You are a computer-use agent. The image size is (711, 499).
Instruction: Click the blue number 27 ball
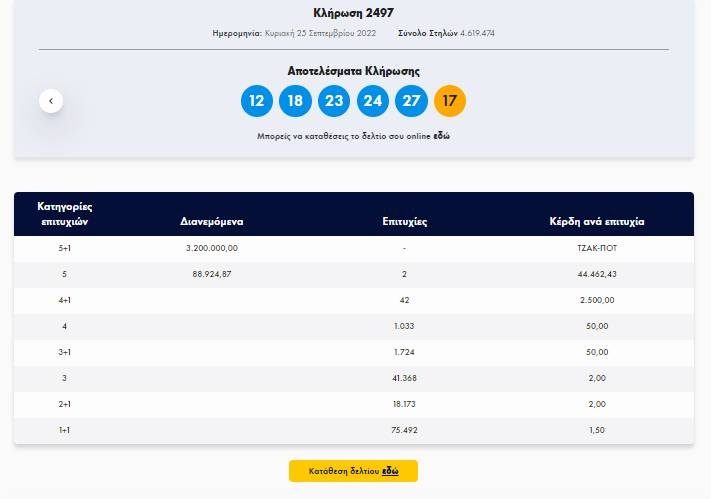point(411,101)
